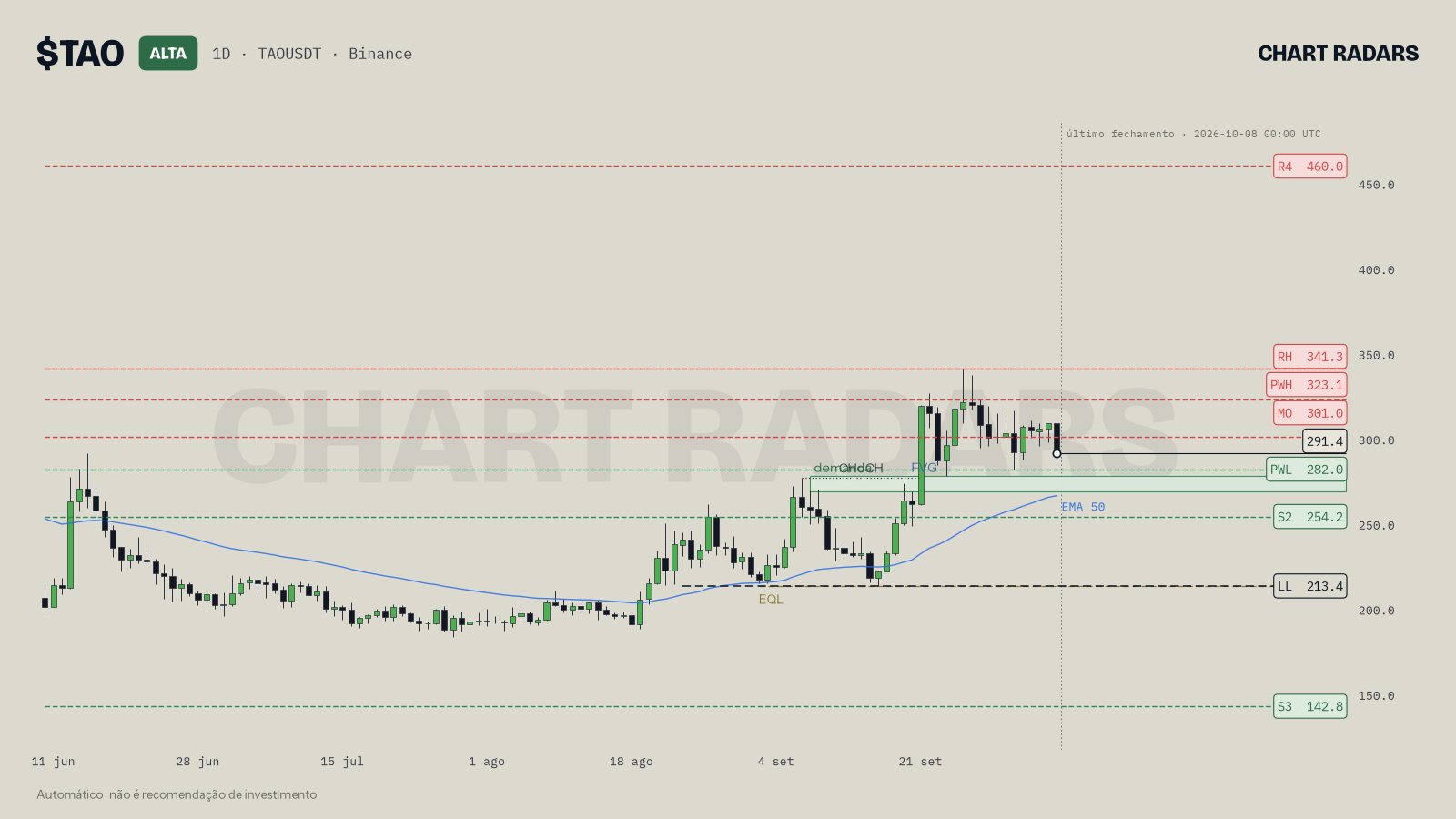The width and height of the screenshot is (1456, 819).
Task: Select the 350.0 price axis tick
Action: pos(1376,356)
